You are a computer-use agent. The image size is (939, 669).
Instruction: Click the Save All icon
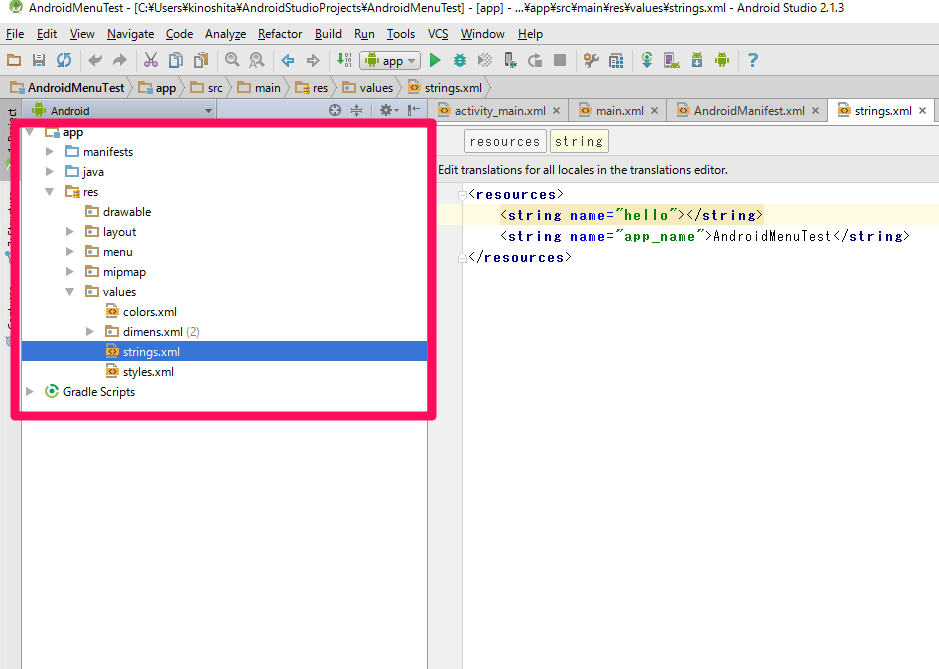38,60
